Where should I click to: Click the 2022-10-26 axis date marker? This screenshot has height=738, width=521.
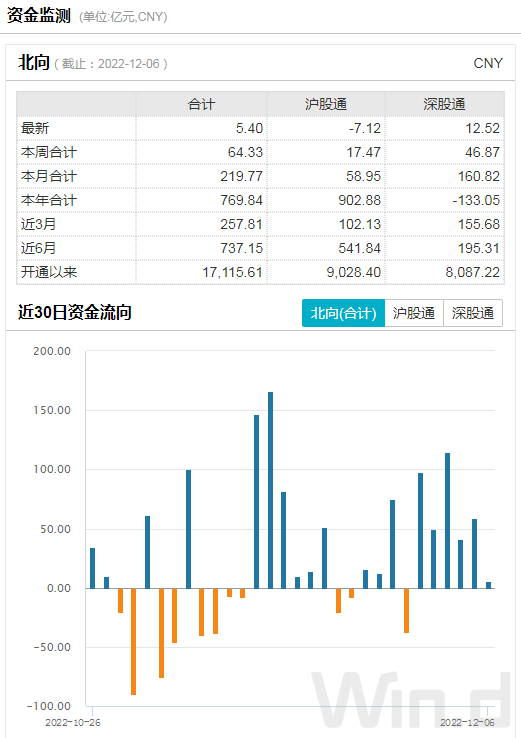pyautogui.click(x=73, y=722)
